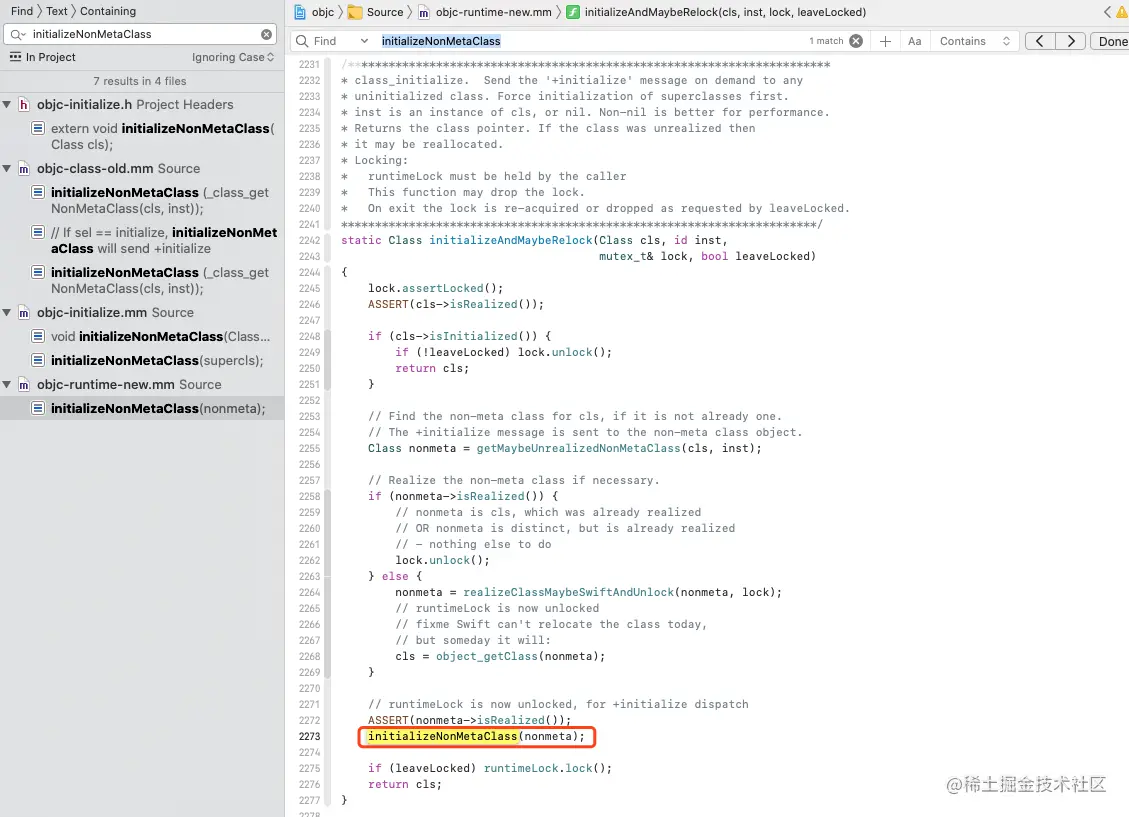
Task: Select Find in search breadcrumb
Action: point(22,11)
